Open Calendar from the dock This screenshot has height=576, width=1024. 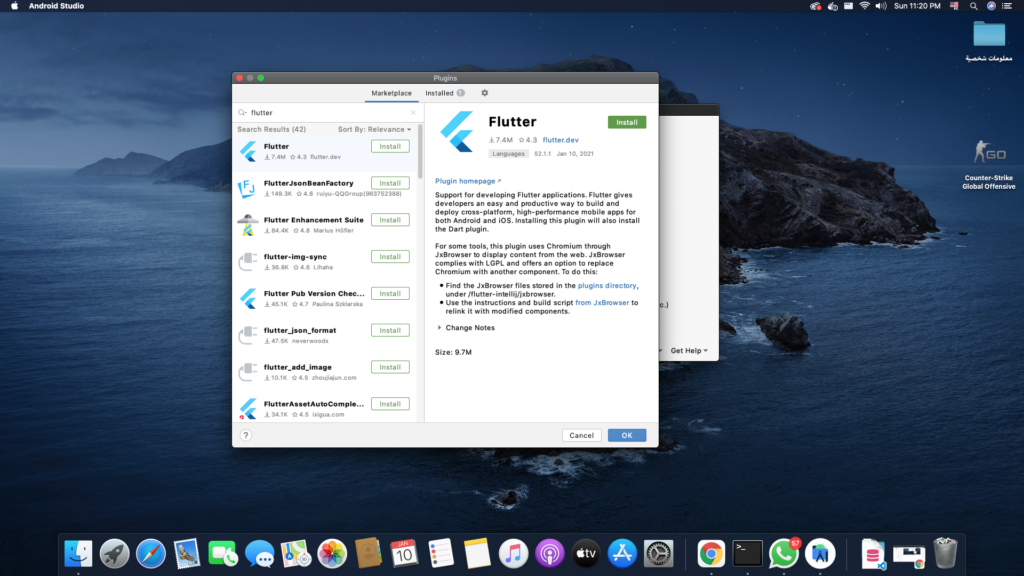(x=404, y=554)
